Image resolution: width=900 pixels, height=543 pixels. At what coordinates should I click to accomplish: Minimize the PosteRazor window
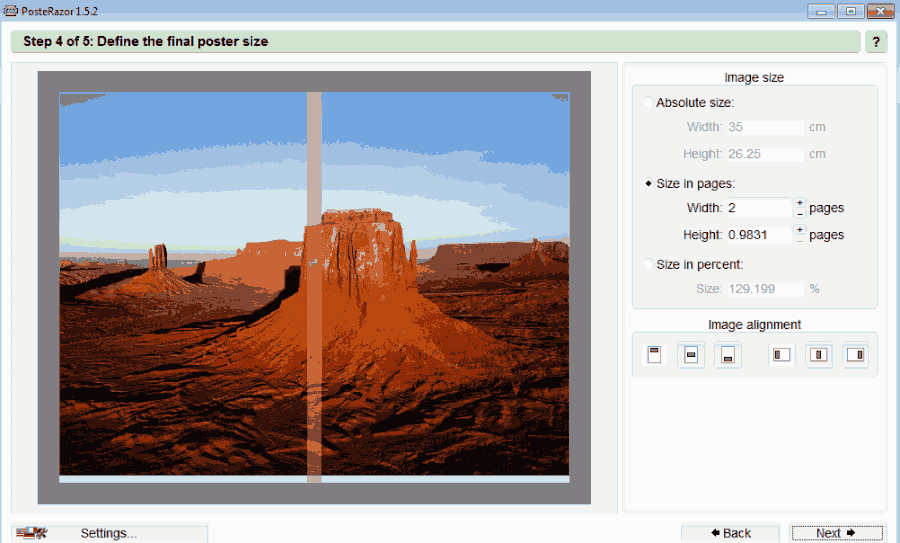point(821,11)
